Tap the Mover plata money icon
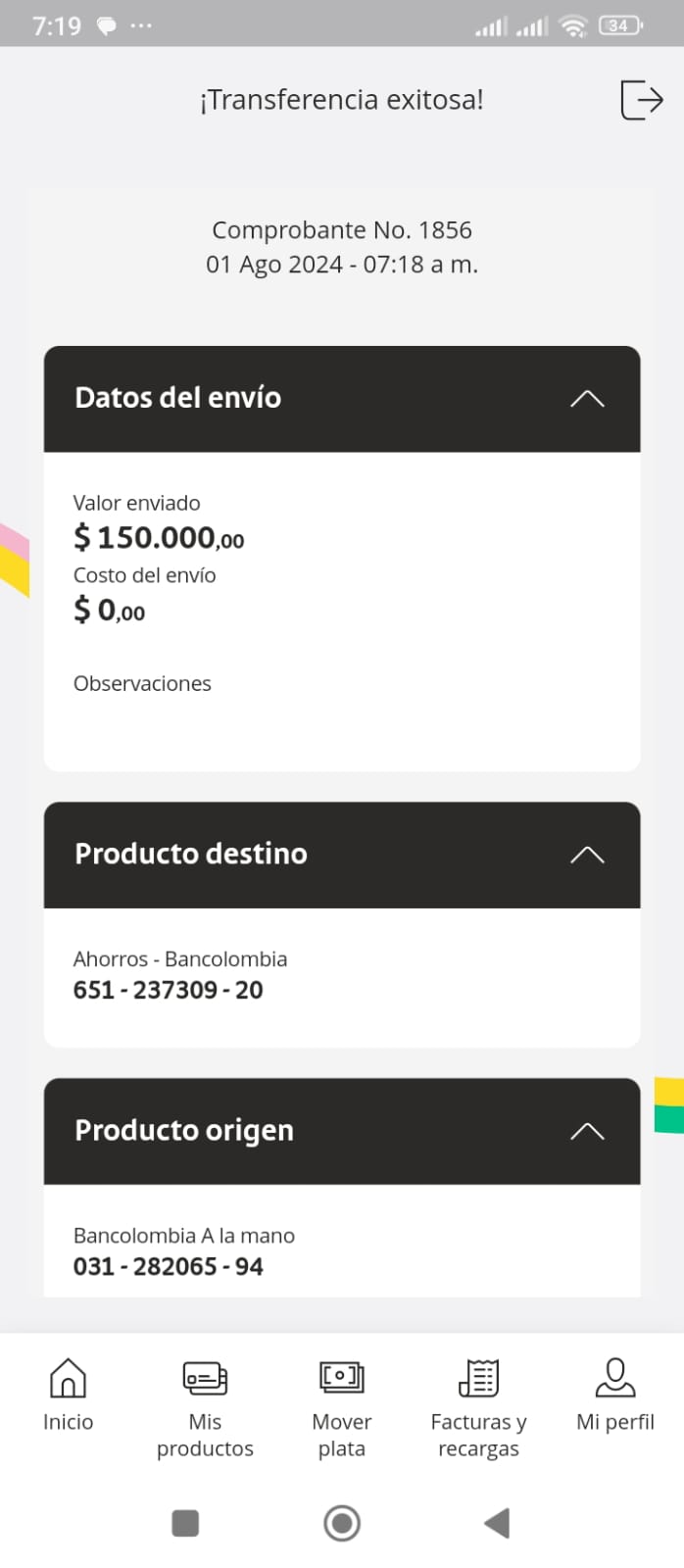The width and height of the screenshot is (684, 1568). [x=341, y=1377]
